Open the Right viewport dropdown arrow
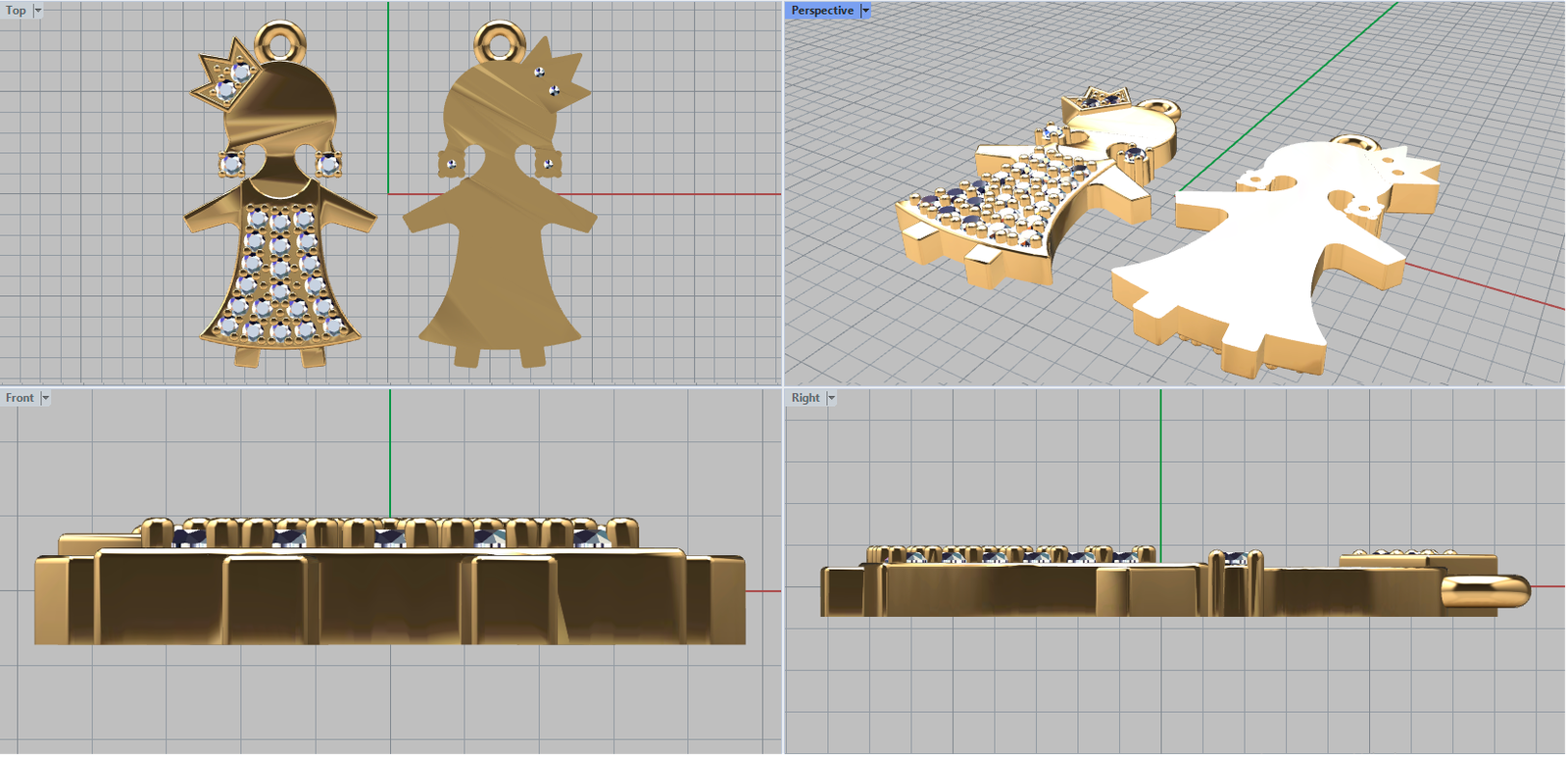This screenshot has height=757, width=1568. coord(831,398)
